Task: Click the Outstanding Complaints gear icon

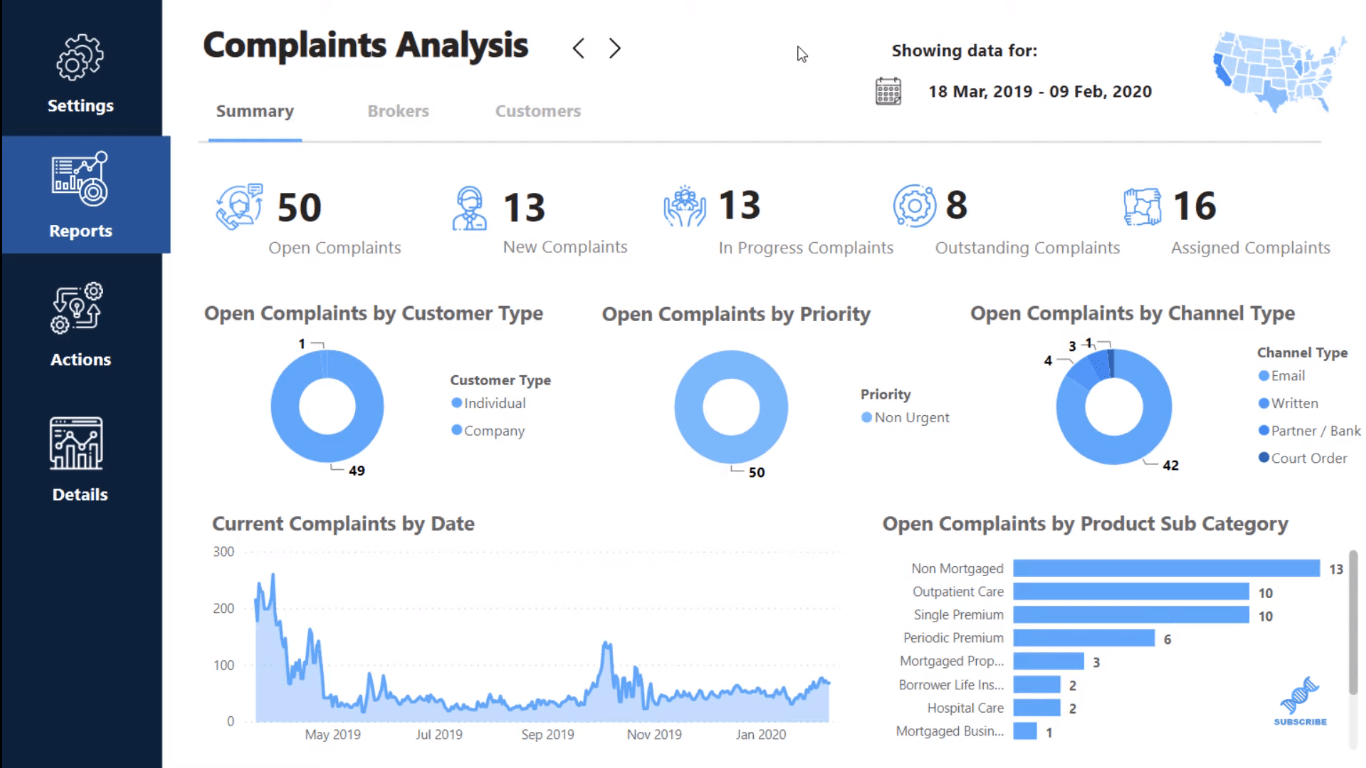Action: (x=914, y=206)
